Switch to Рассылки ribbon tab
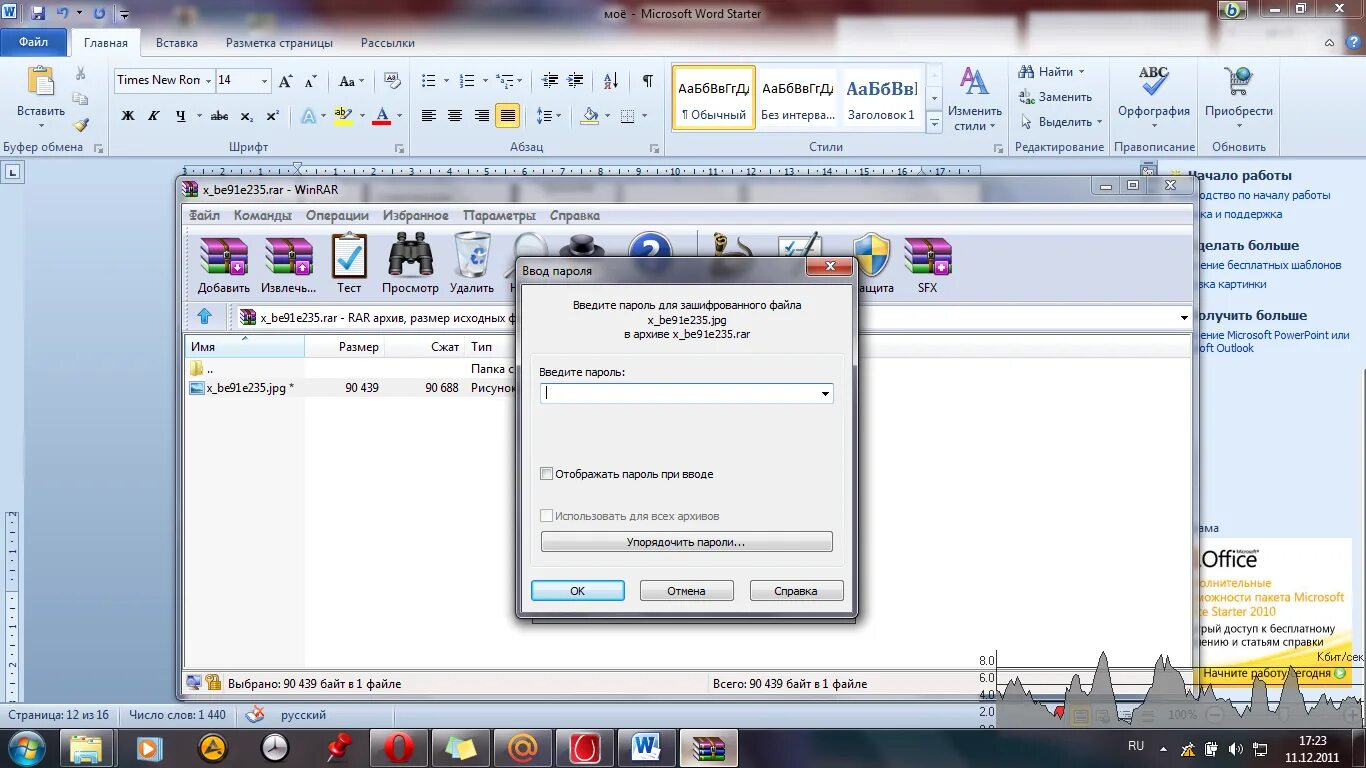 pos(388,43)
